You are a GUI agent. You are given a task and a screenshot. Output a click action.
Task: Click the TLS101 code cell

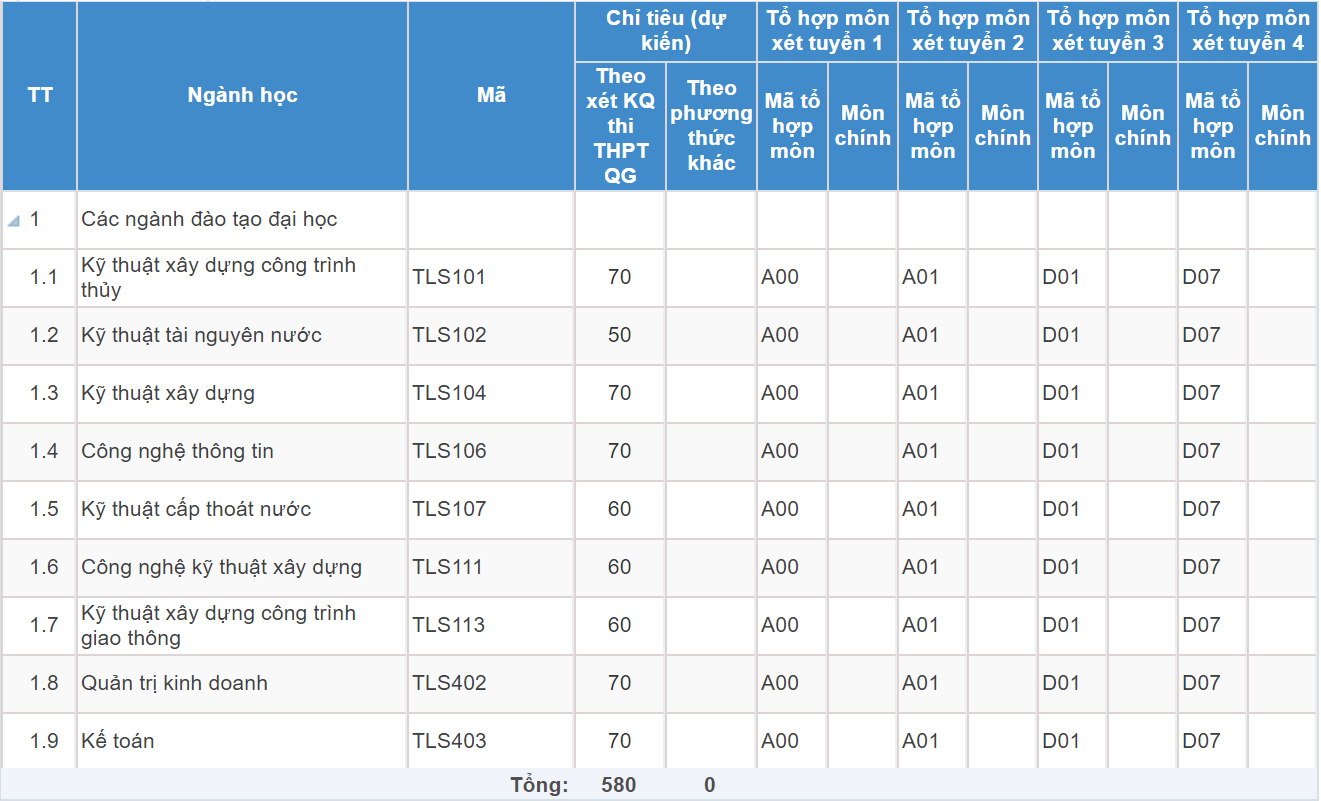449,277
